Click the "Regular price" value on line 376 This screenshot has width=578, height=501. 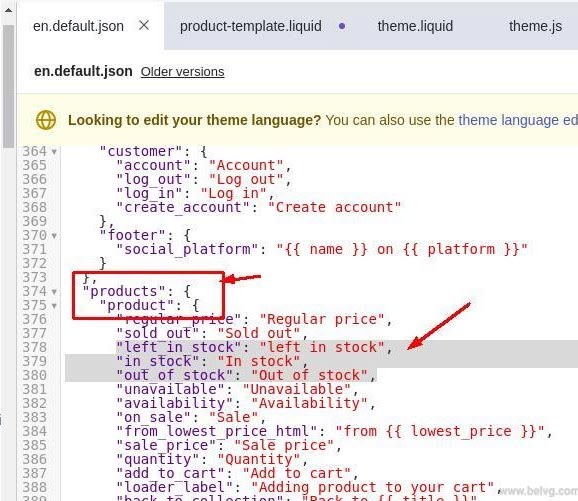(x=322, y=320)
